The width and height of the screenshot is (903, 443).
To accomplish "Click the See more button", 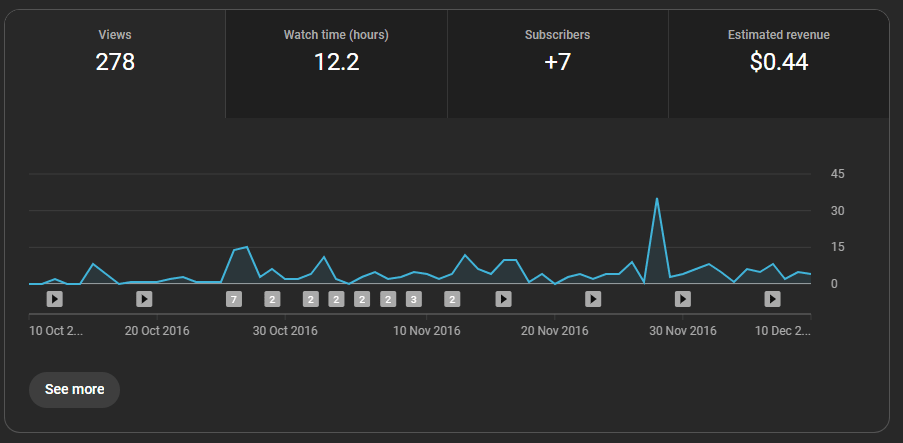I will 74,390.
